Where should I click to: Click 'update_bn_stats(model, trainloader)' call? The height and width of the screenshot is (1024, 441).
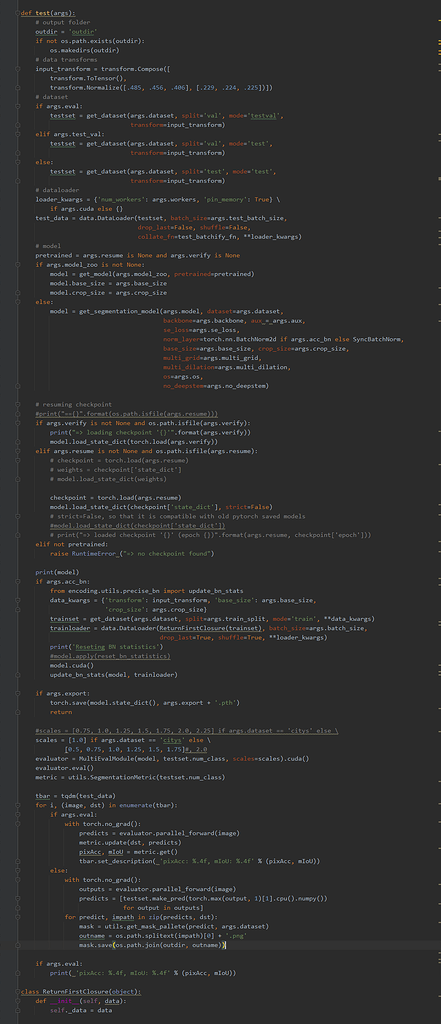(113, 673)
